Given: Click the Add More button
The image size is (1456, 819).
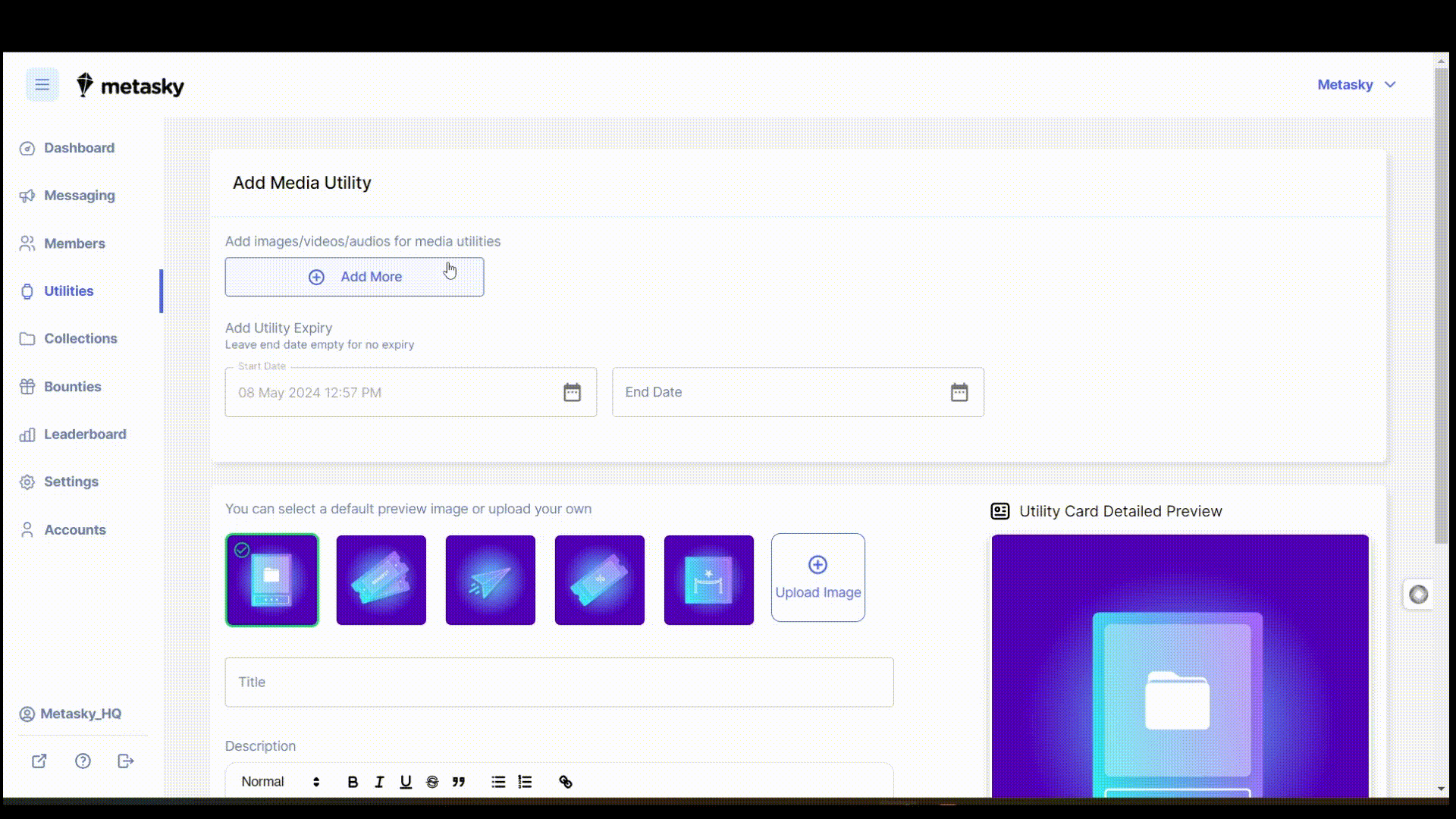Looking at the screenshot, I should 354,277.
